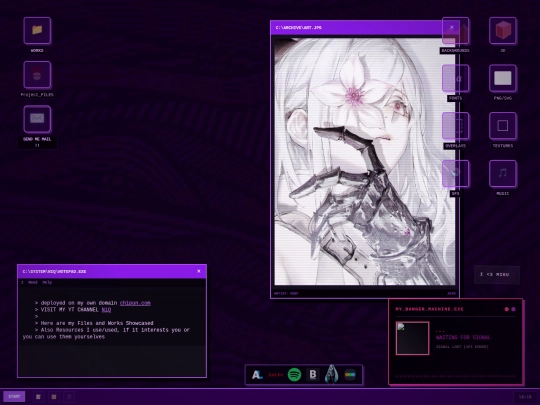Click the START button on the taskbar
Viewport: 540px width, 405px height.
(14, 397)
